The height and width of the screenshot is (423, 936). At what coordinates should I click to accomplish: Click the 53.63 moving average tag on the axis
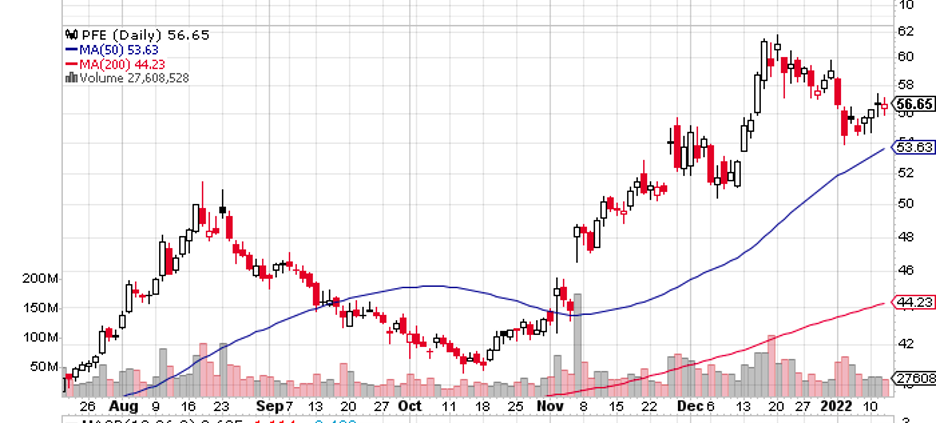[x=913, y=147]
